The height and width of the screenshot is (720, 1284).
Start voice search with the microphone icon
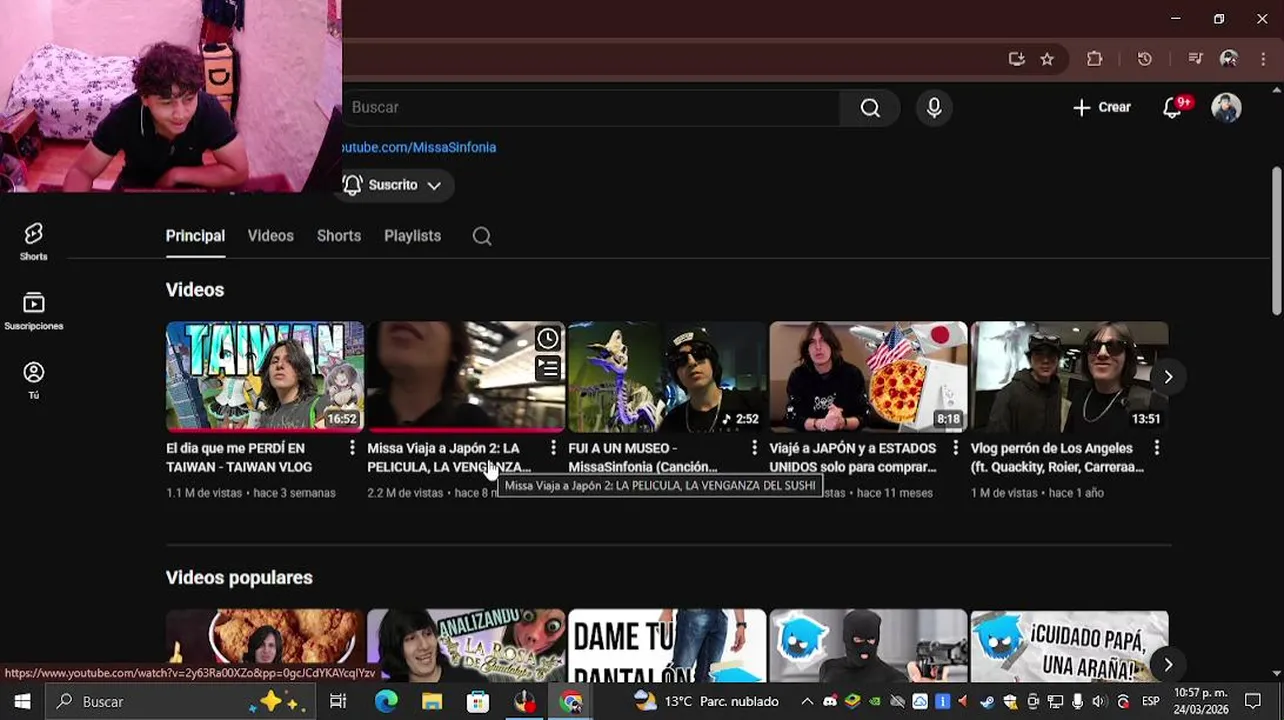[x=934, y=107]
